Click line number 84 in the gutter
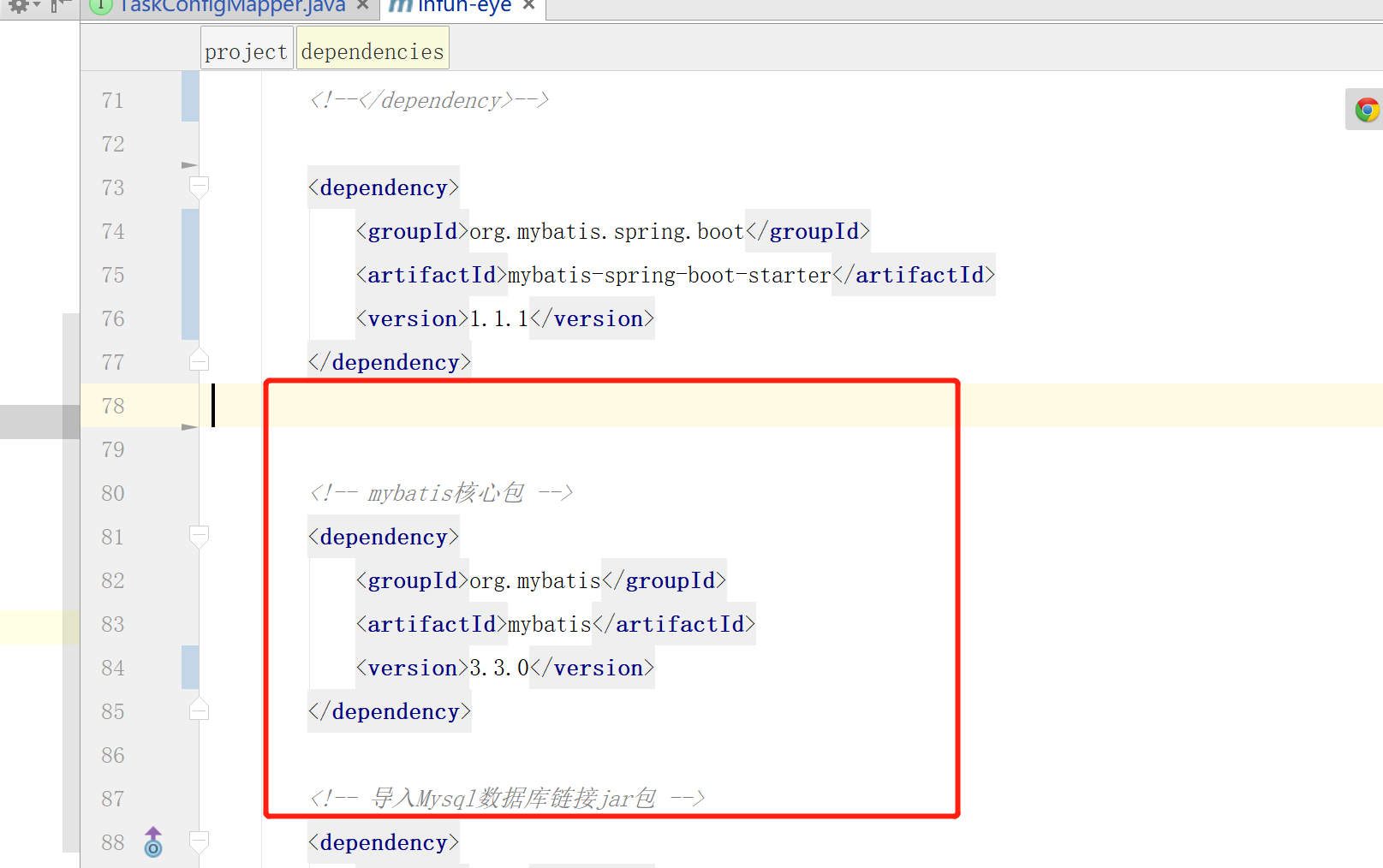The width and height of the screenshot is (1383, 868). pyautogui.click(x=113, y=669)
